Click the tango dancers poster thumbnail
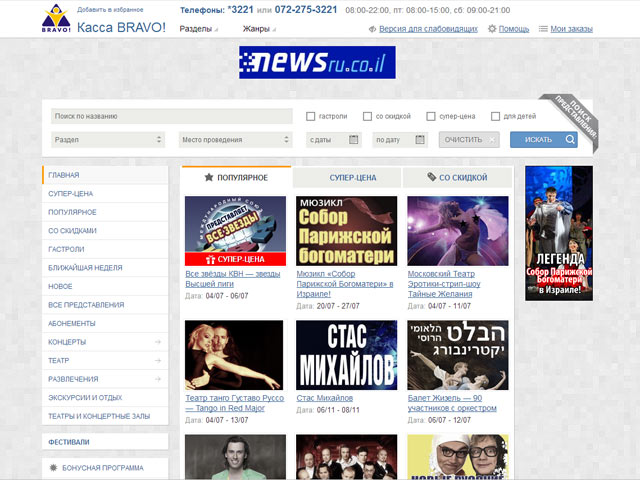640x480 pixels. click(x=234, y=355)
